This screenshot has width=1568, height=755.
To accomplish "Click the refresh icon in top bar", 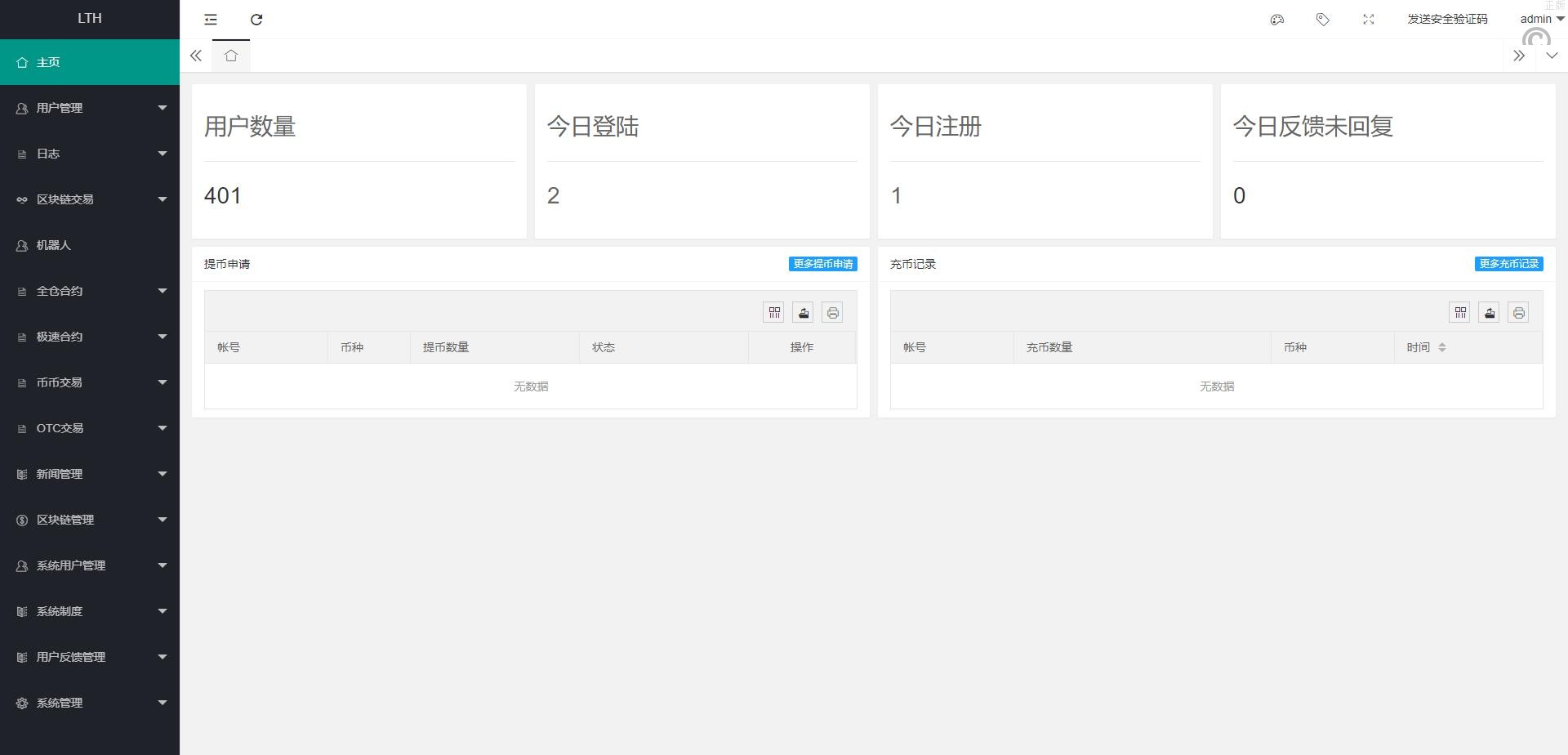I will (256, 20).
